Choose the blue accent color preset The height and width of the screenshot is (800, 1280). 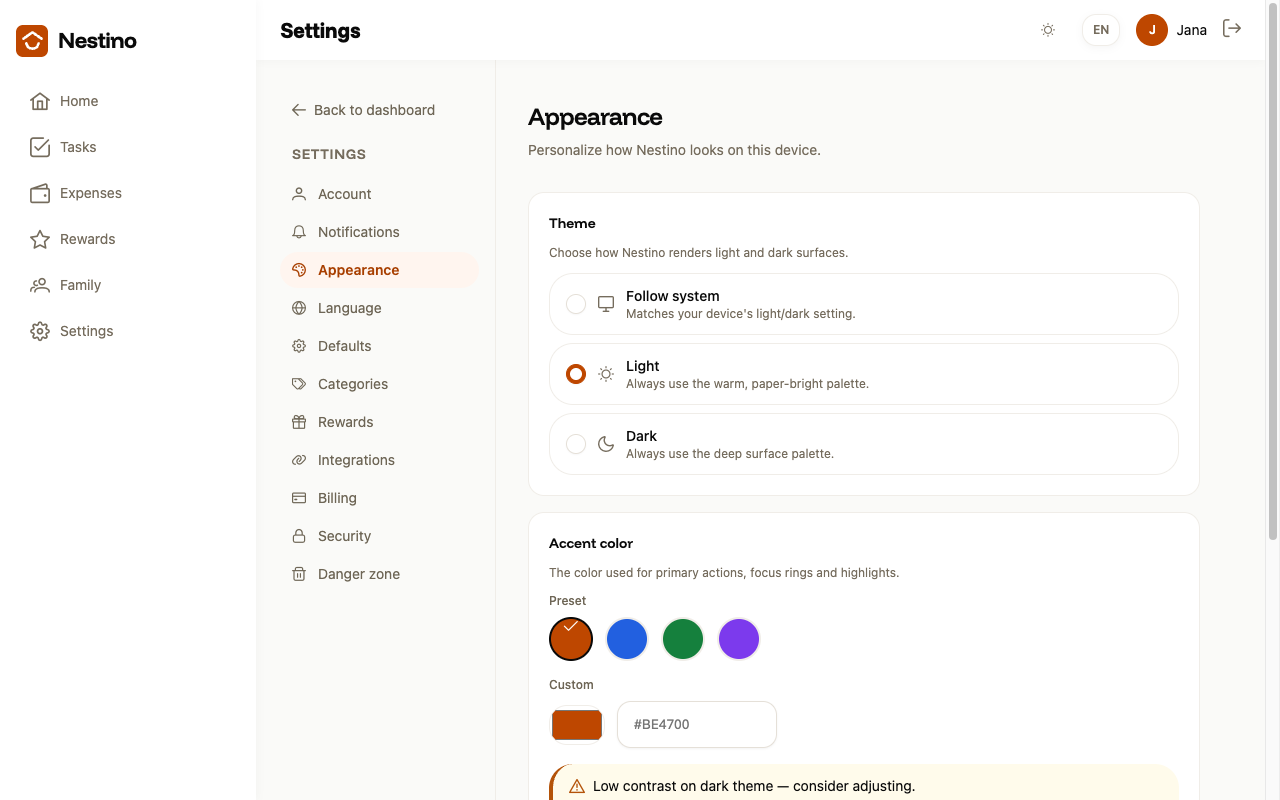pyautogui.click(x=627, y=639)
